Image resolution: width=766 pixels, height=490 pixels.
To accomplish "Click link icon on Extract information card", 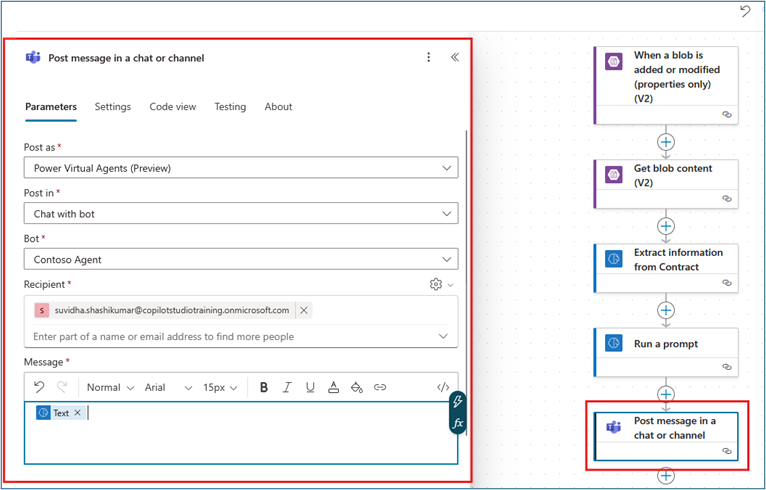I will tap(727, 282).
